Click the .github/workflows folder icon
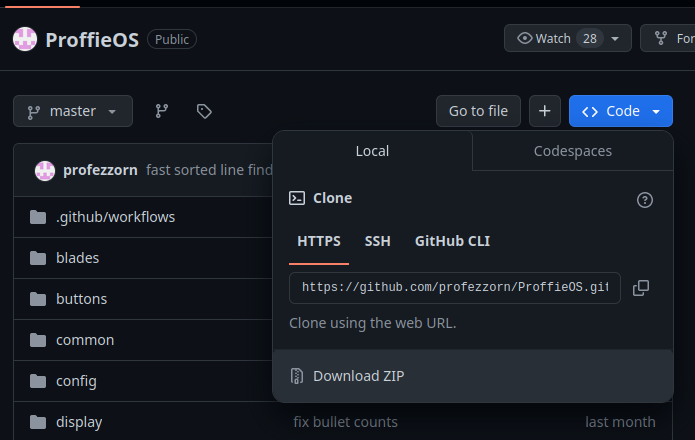 pos(38,217)
